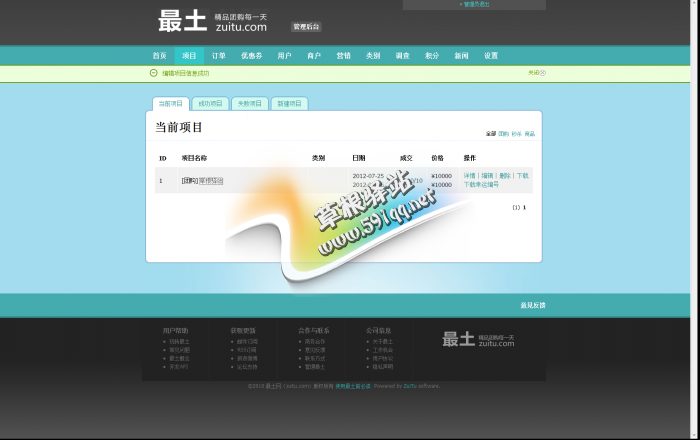Click the 管理后台 badge button
Viewport: 700px width, 440px height.
point(306,27)
